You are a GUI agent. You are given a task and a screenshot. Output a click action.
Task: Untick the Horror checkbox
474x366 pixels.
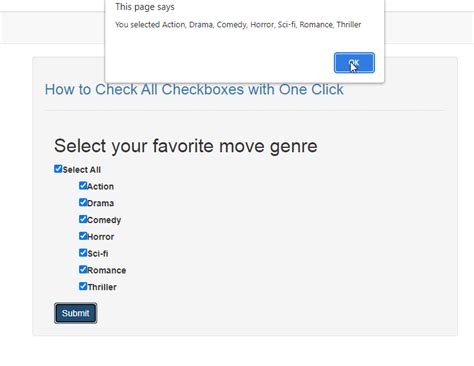tap(83, 236)
